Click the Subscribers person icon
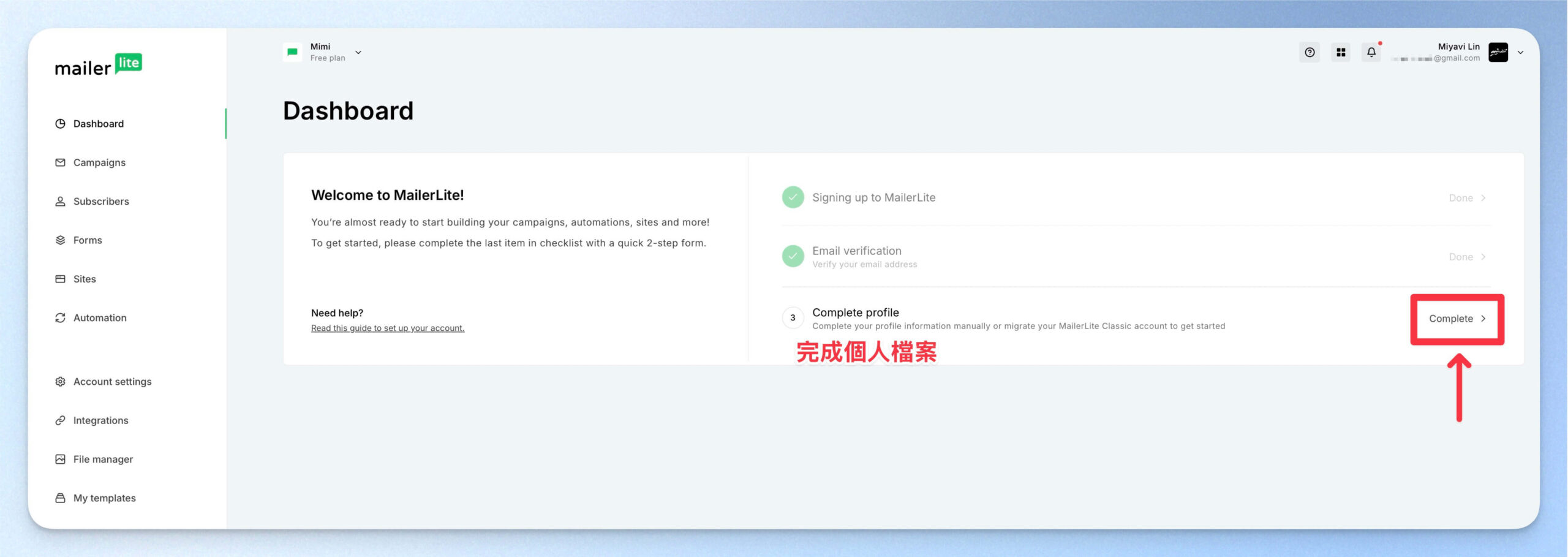1568x557 pixels. 60,202
